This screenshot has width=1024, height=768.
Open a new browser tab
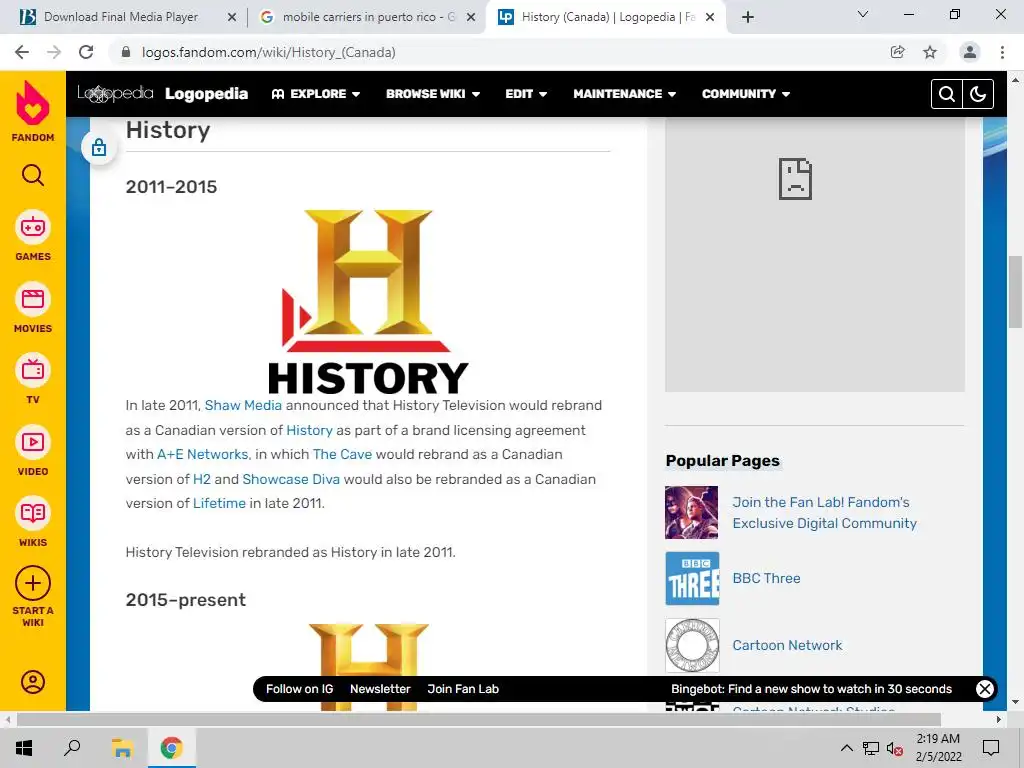pyautogui.click(x=748, y=17)
